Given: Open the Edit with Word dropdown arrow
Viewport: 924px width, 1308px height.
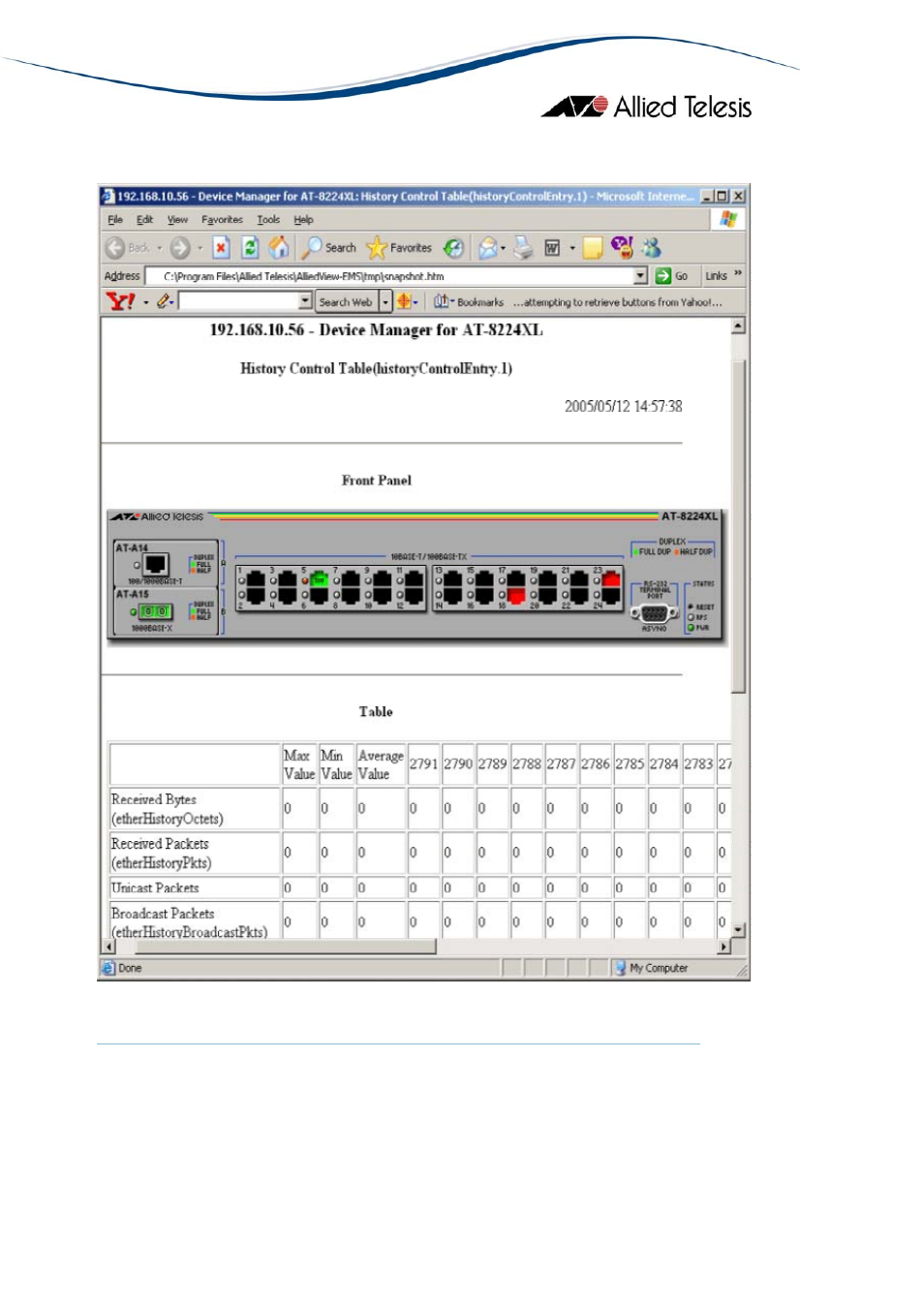Looking at the screenshot, I should (572, 248).
